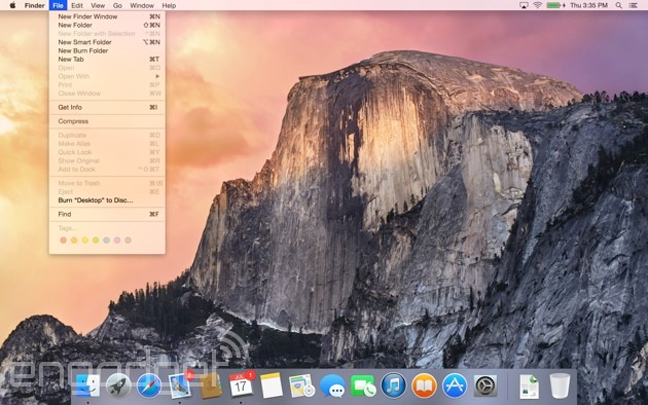Pick the red tag color dot

tap(63, 240)
